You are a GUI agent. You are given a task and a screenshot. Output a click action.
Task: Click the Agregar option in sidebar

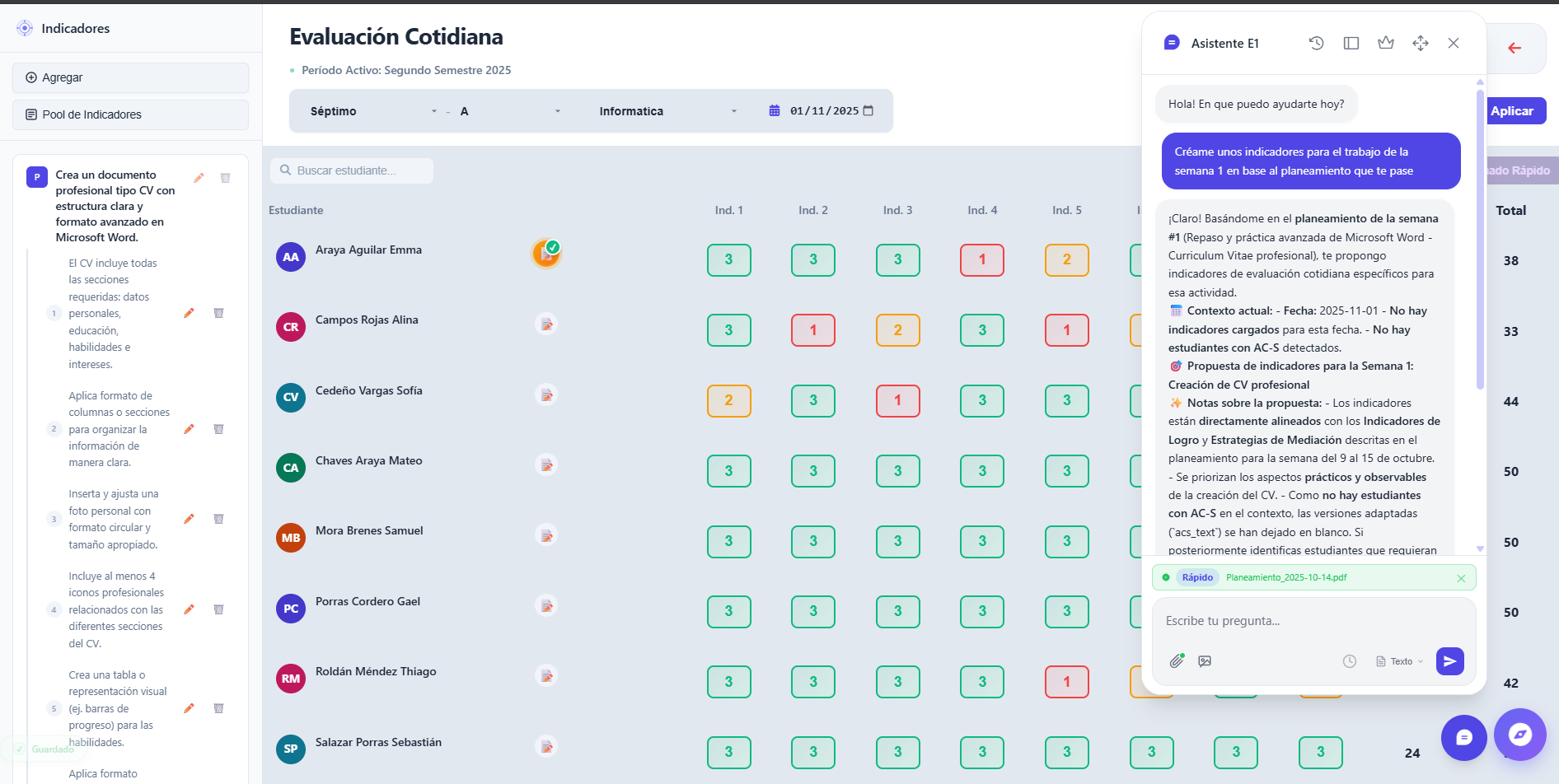(x=130, y=77)
